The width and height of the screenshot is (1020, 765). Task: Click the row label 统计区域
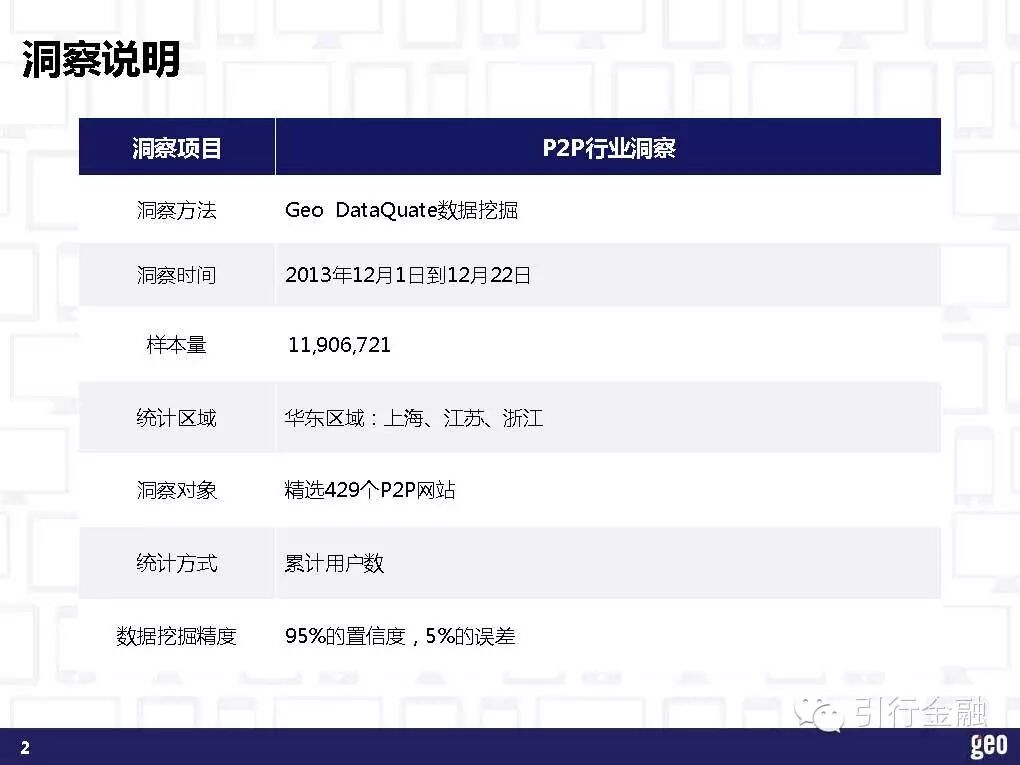coord(176,418)
